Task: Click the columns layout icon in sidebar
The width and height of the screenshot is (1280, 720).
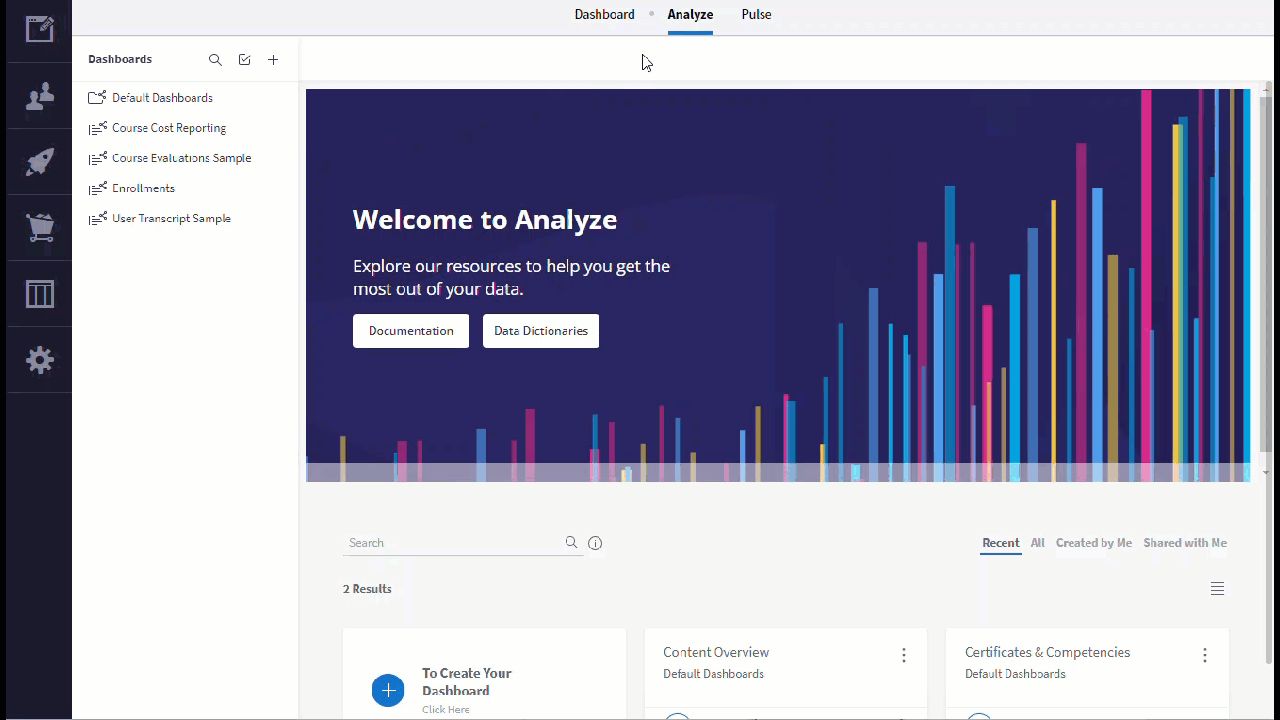Action: [x=40, y=294]
